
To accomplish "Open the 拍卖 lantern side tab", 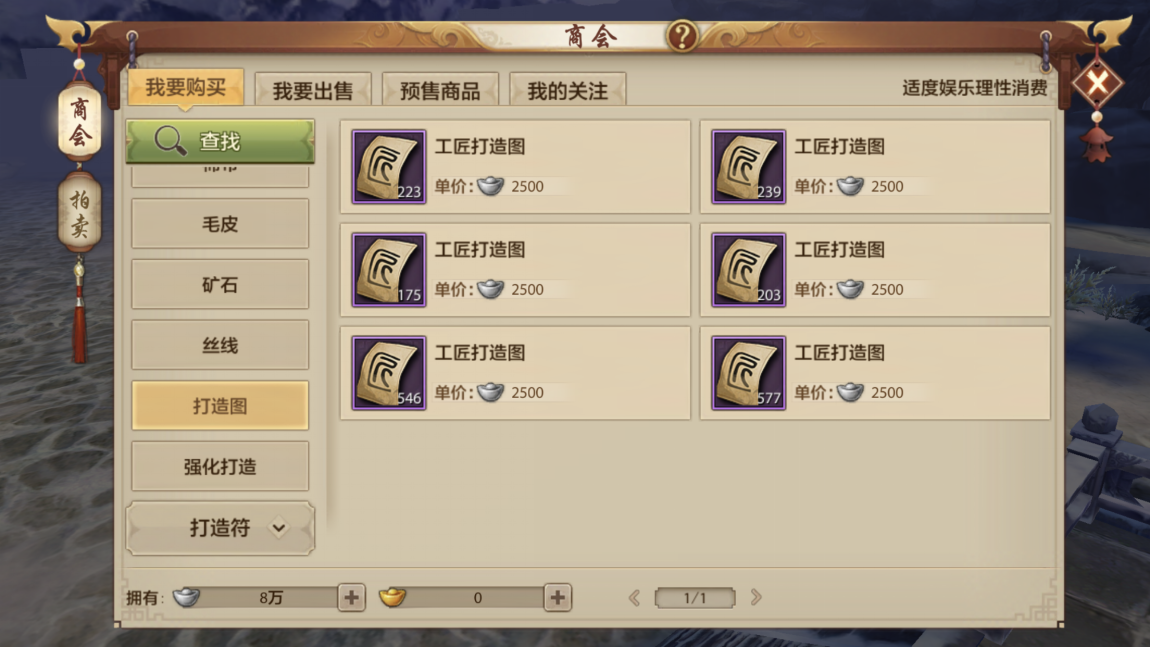I will (x=79, y=213).
